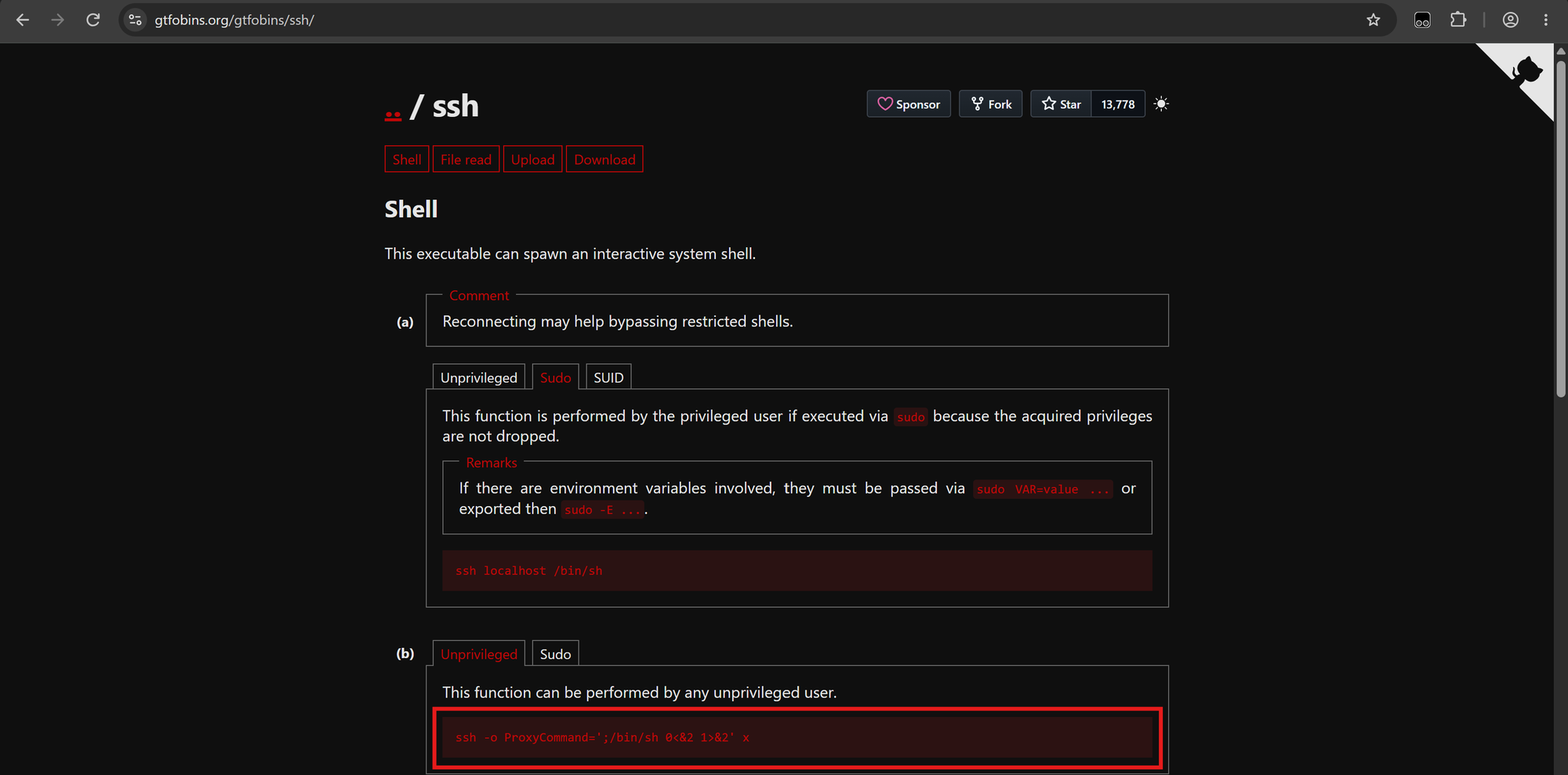Viewport: 1568px width, 775px height.
Task: Jump to the Shell section tag
Action: pyautogui.click(x=407, y=159)
